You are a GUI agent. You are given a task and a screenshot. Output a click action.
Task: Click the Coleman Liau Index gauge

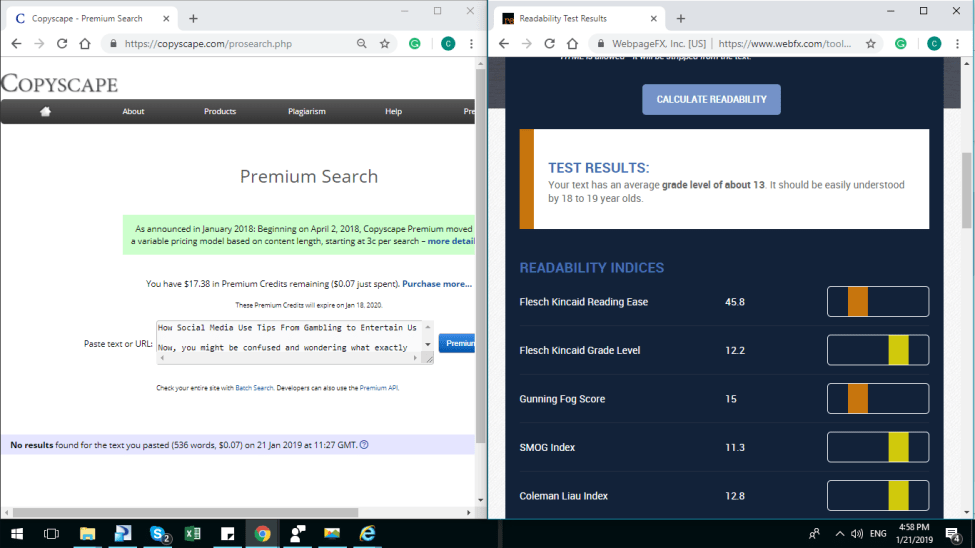[878, 496]
